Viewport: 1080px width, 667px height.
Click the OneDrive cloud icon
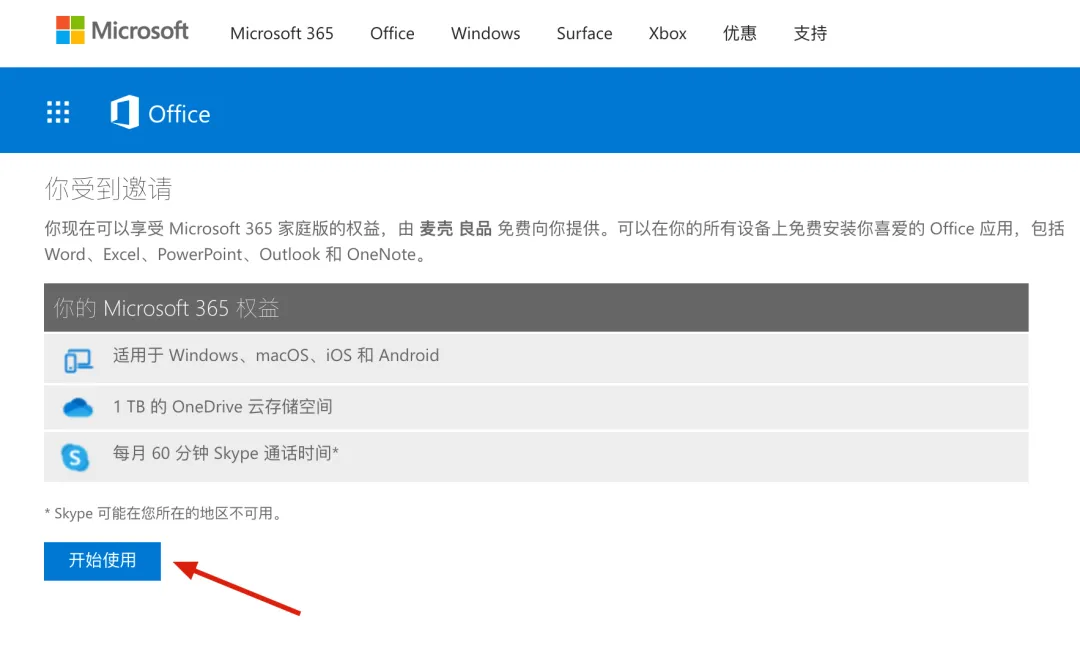[78, 408]
